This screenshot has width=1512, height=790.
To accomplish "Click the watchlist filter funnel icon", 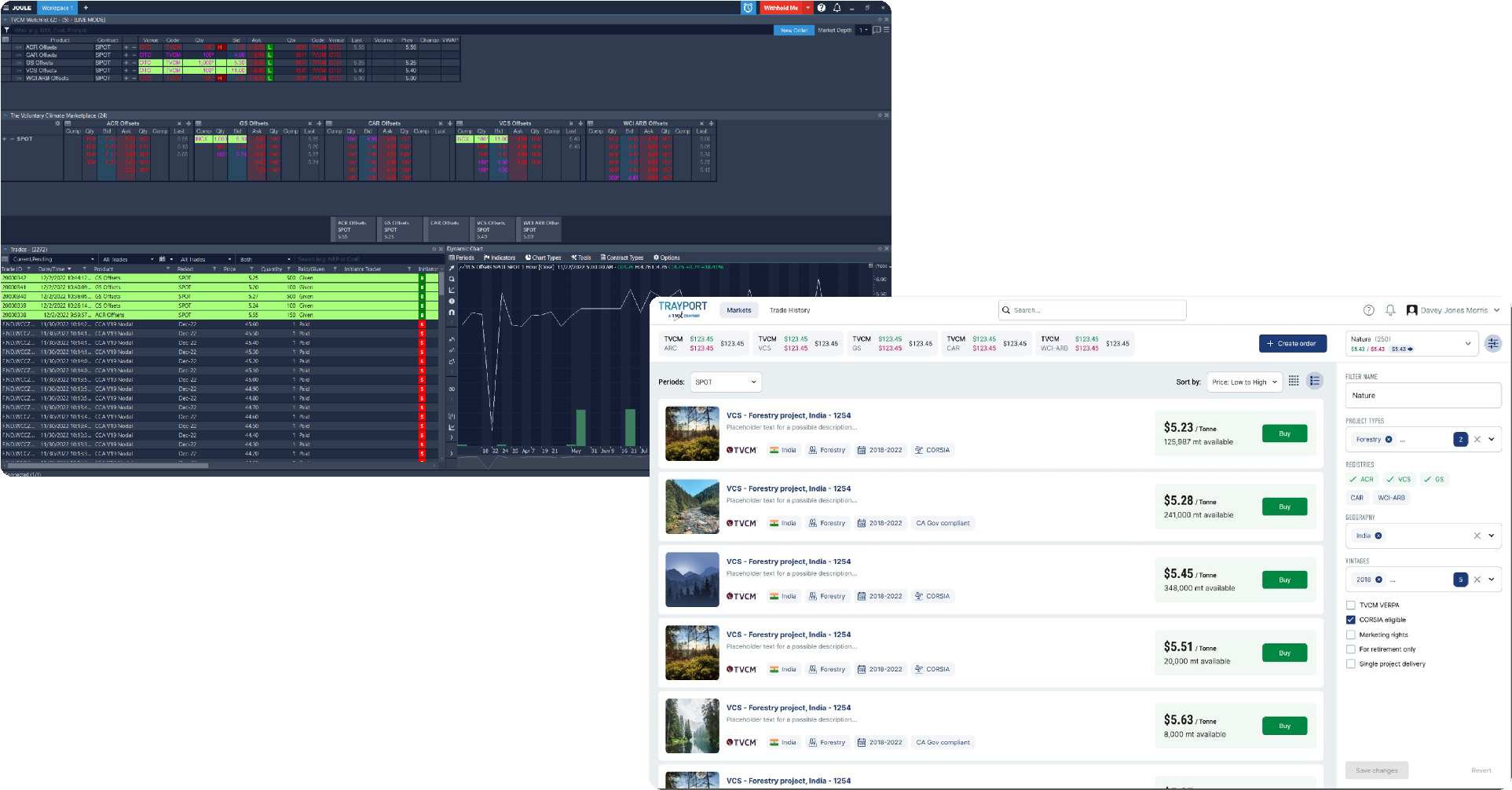I will 6,30.
